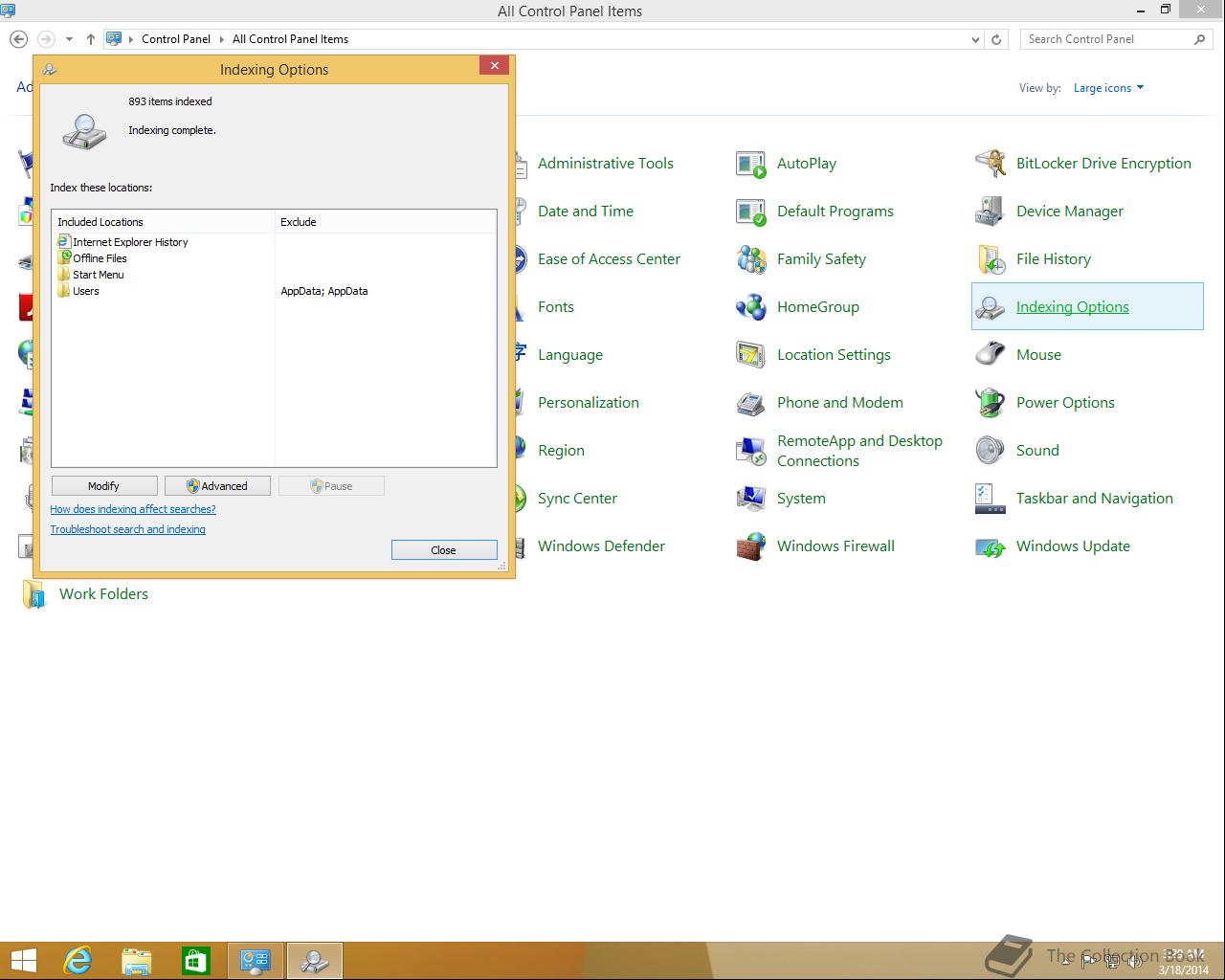
Task: Open the System icon
Action: click(751, 499)
